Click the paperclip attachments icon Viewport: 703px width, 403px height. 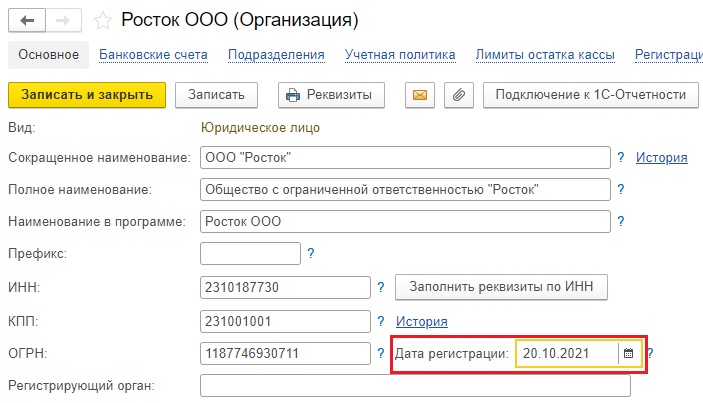[x=459, y=95]
